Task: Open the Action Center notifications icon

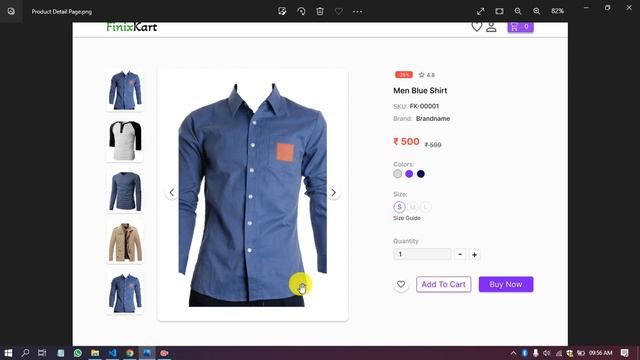Action: coord(624,353)
